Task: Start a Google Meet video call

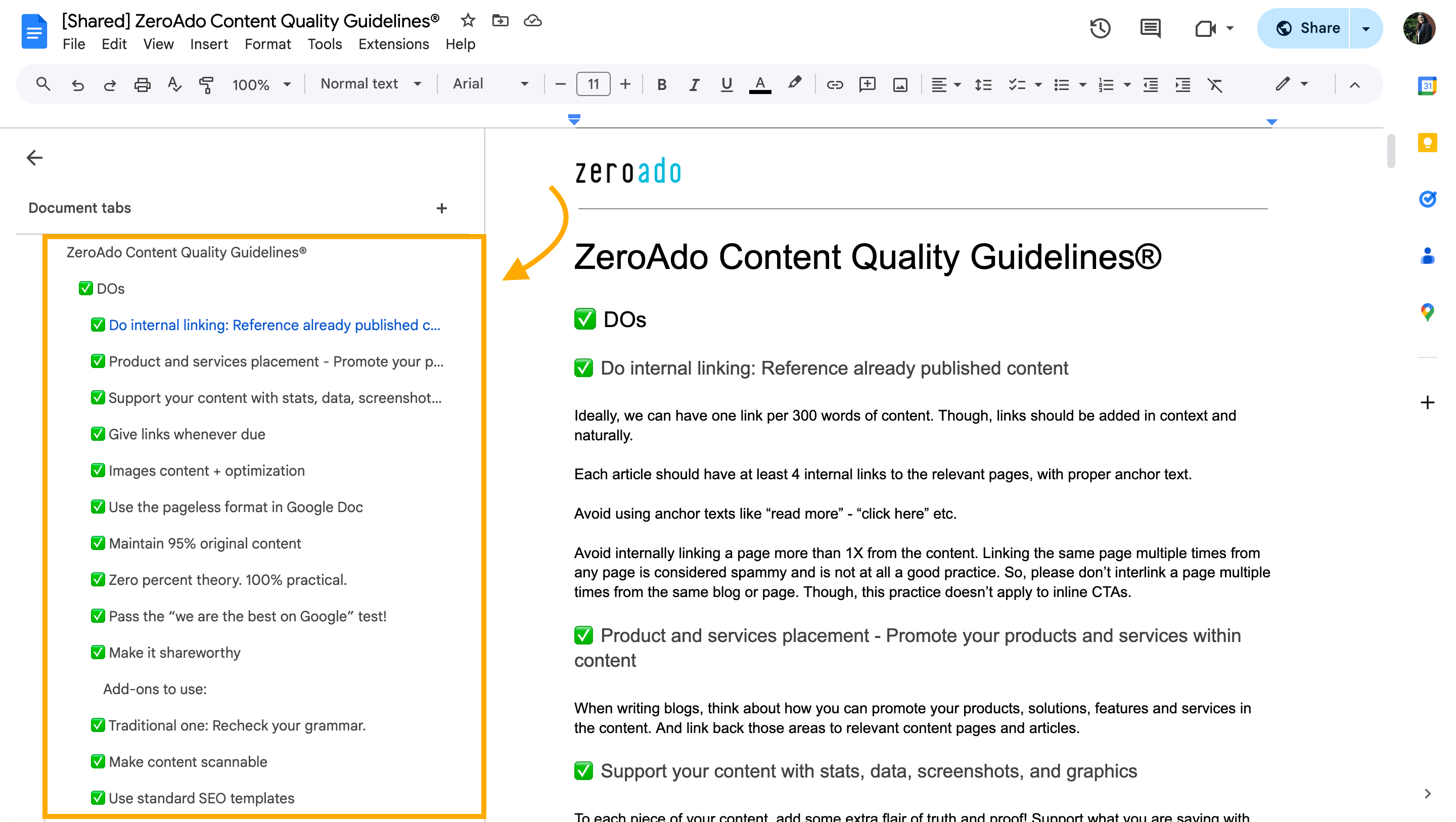Action: [1207, 28]
